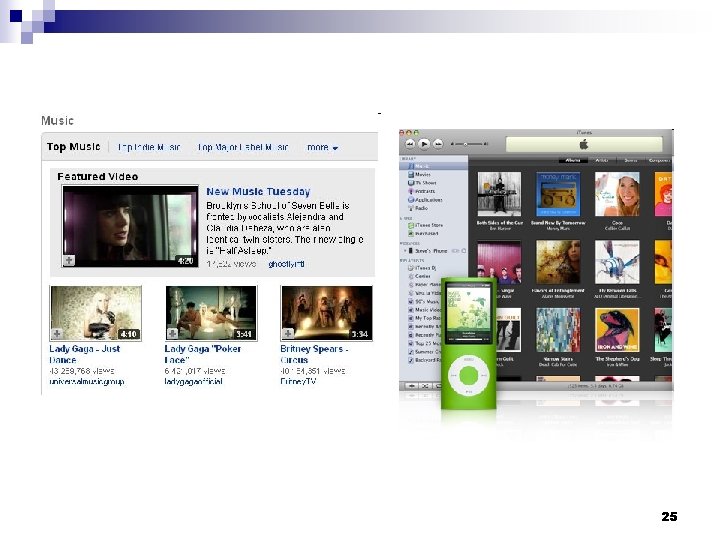The height and width of the screenshot is (540, 720).
Task: Open the 'more' dropdown in the music tabs
Action: (x=322, y=147)
